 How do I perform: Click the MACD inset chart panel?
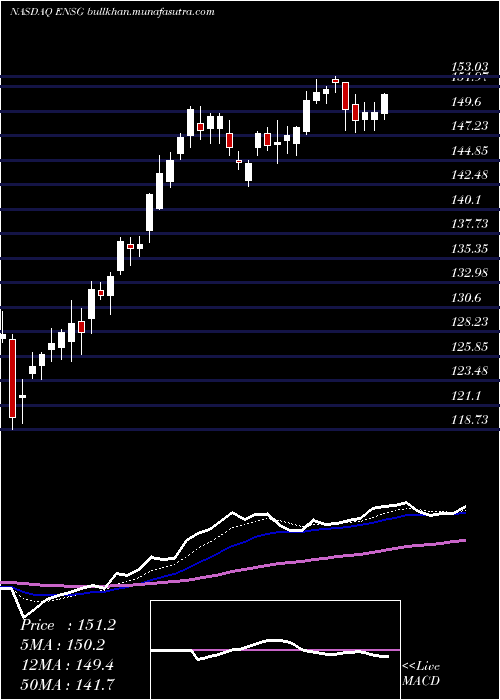click(x=275, y=650)
